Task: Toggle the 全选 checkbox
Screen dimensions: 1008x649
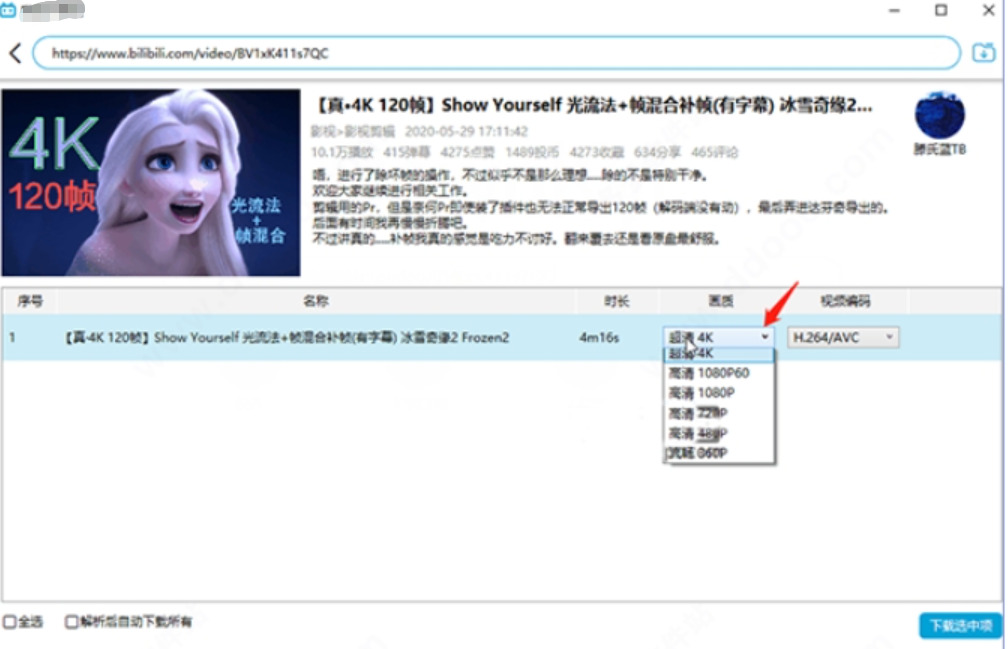Action: pos(10,621)
